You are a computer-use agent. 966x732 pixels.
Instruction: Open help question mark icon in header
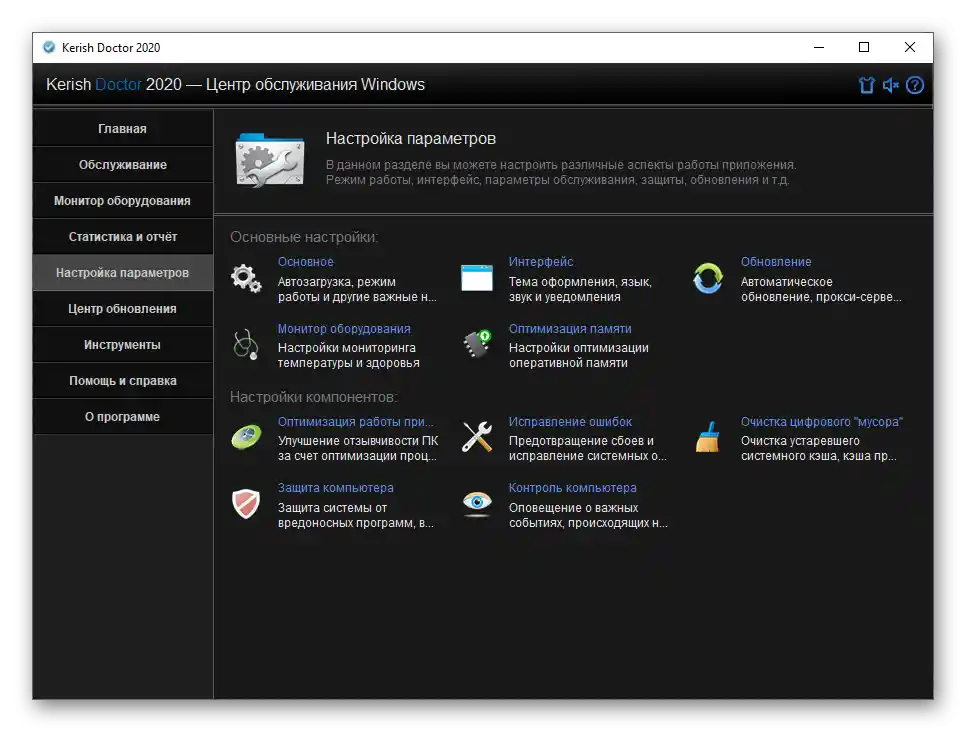[915, 85]
